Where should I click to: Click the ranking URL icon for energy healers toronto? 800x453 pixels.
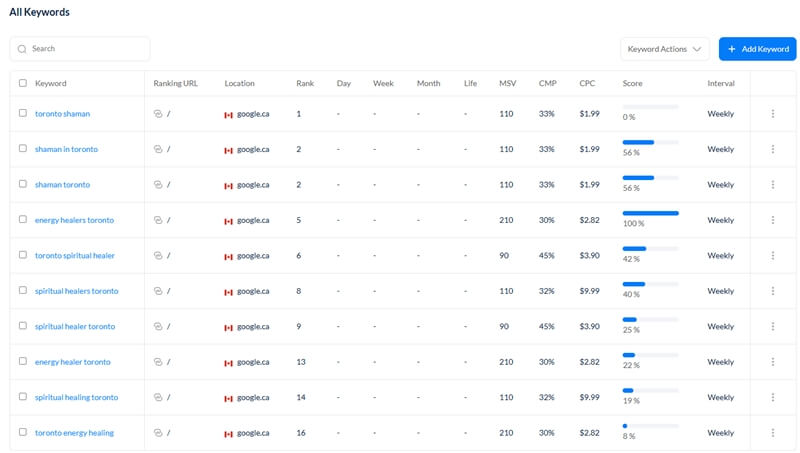point(158,220)
